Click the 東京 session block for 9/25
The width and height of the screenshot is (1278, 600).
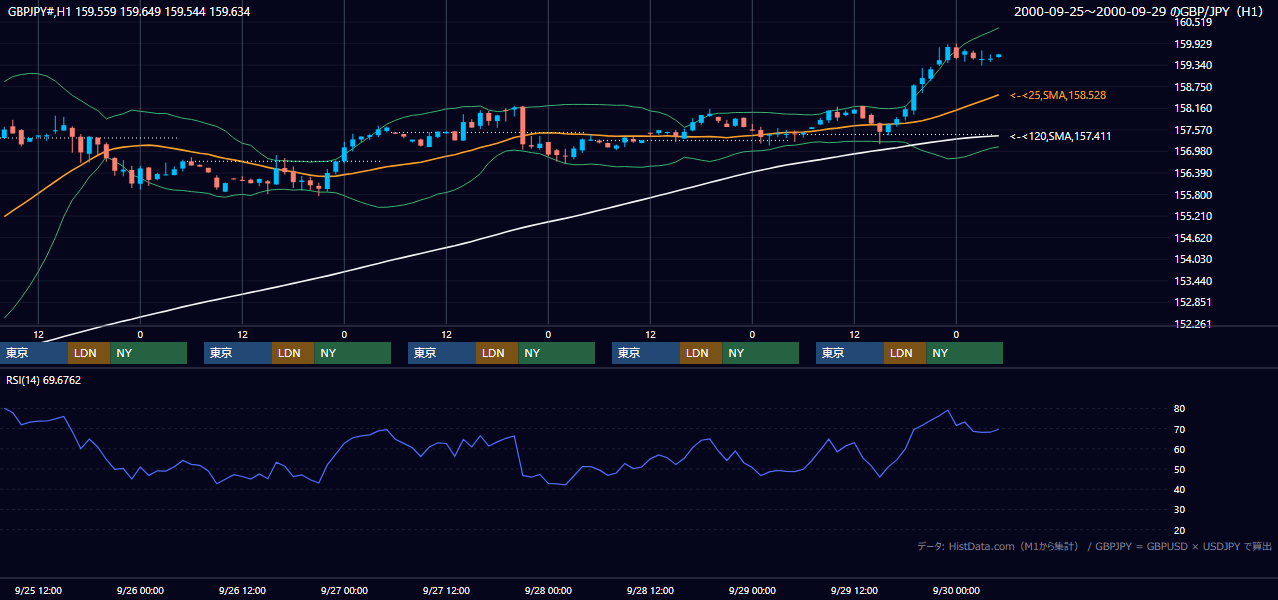pos(34,353)
